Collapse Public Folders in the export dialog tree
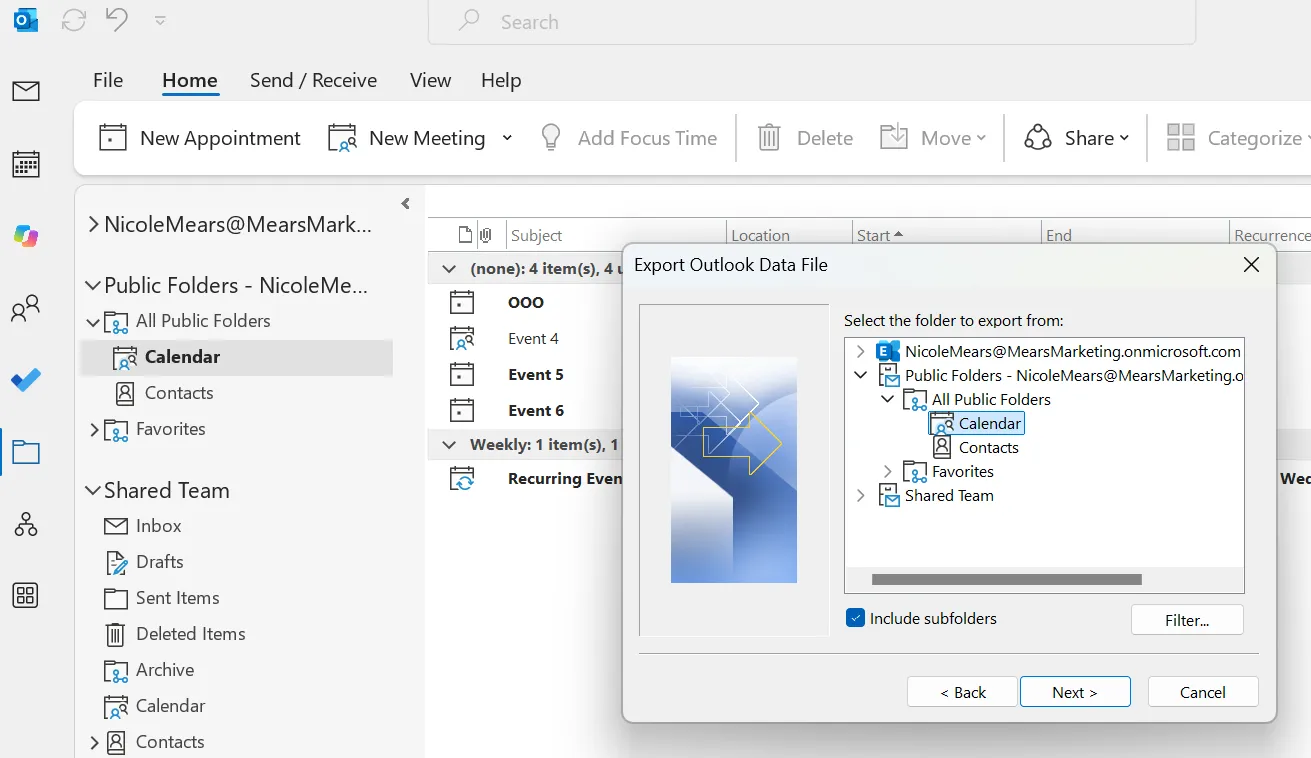The height and width of the screenshot is (758, 1311). click(861, 376)
